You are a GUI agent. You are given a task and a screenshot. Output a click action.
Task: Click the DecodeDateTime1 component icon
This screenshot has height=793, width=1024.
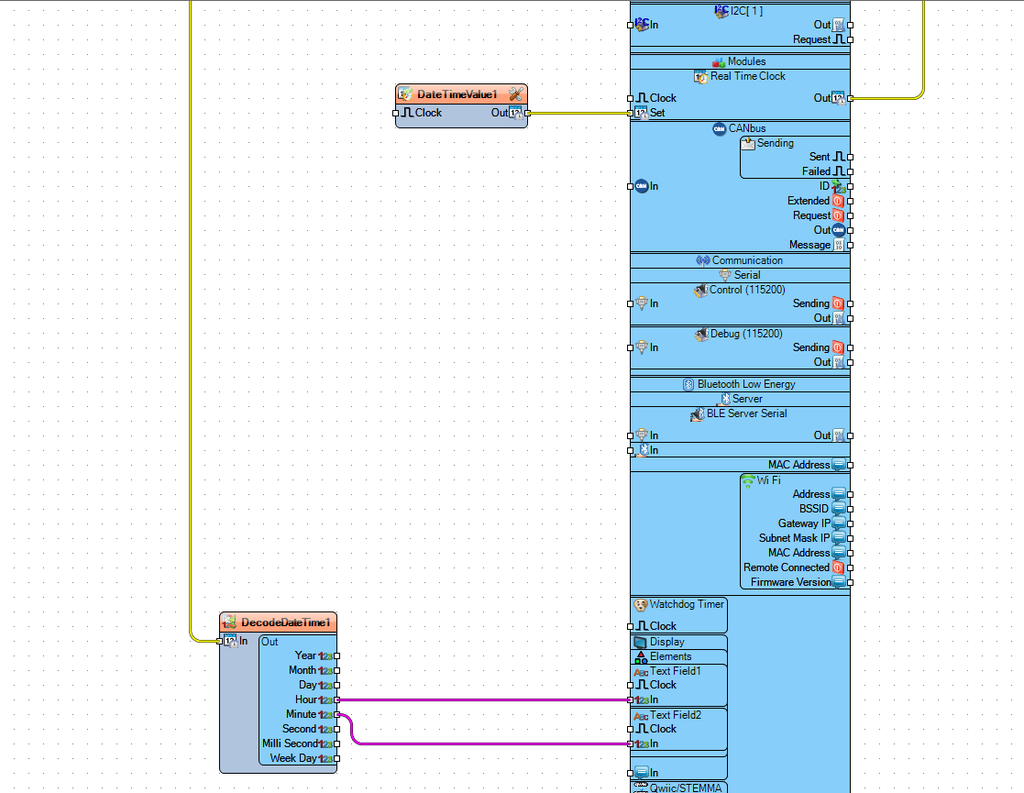click(x=229, y=622)
